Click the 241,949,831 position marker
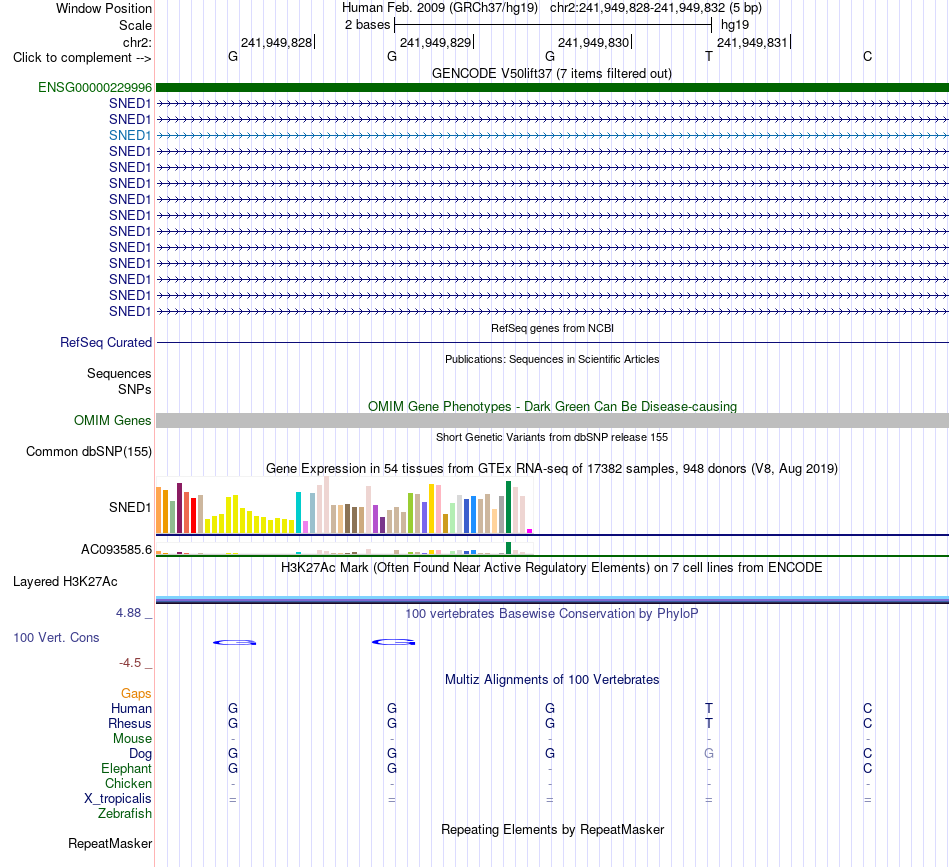 tap(752, 42)
